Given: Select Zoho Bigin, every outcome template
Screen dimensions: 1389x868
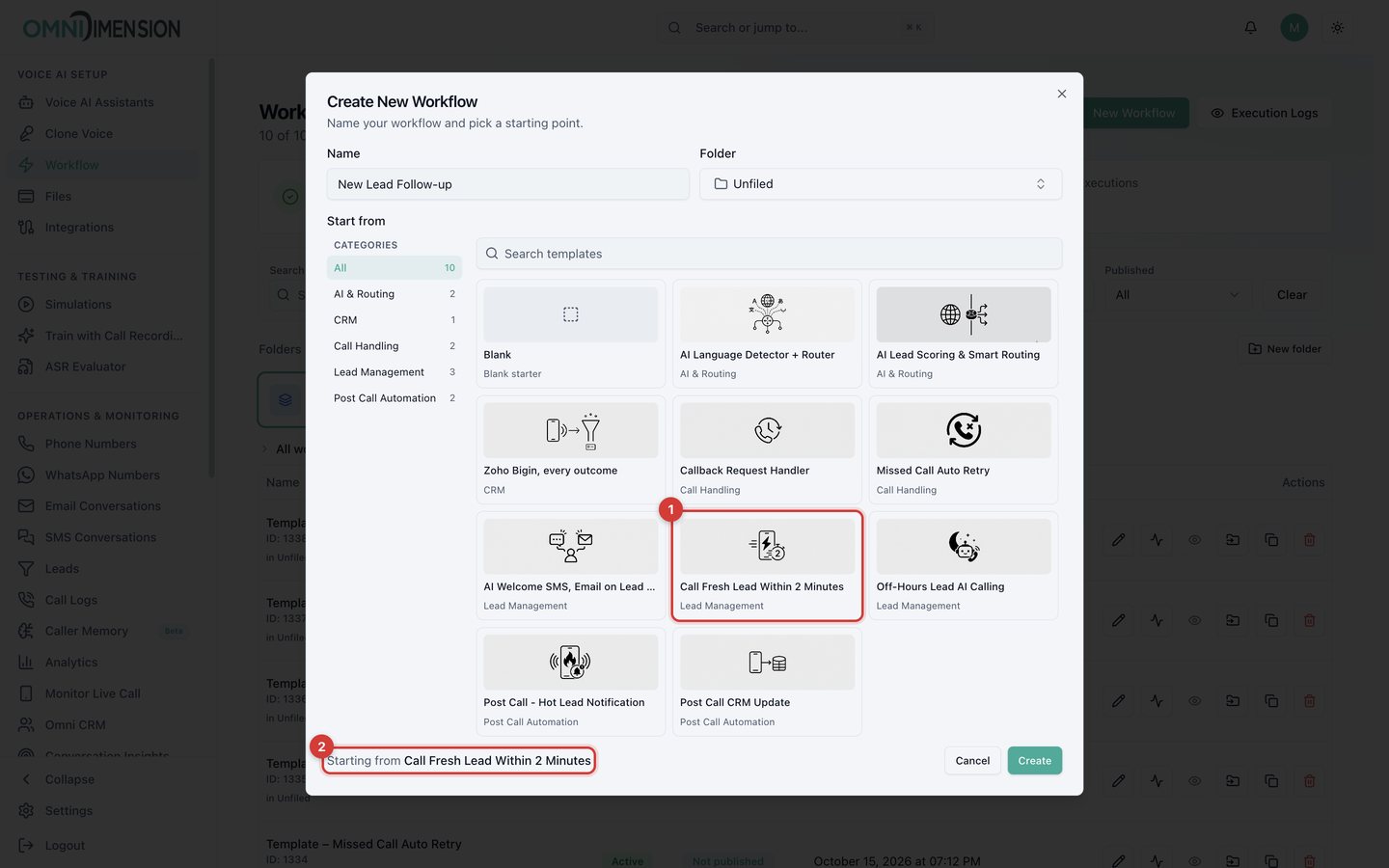Looking at the screenshot, I should click(x=570, y=449).
